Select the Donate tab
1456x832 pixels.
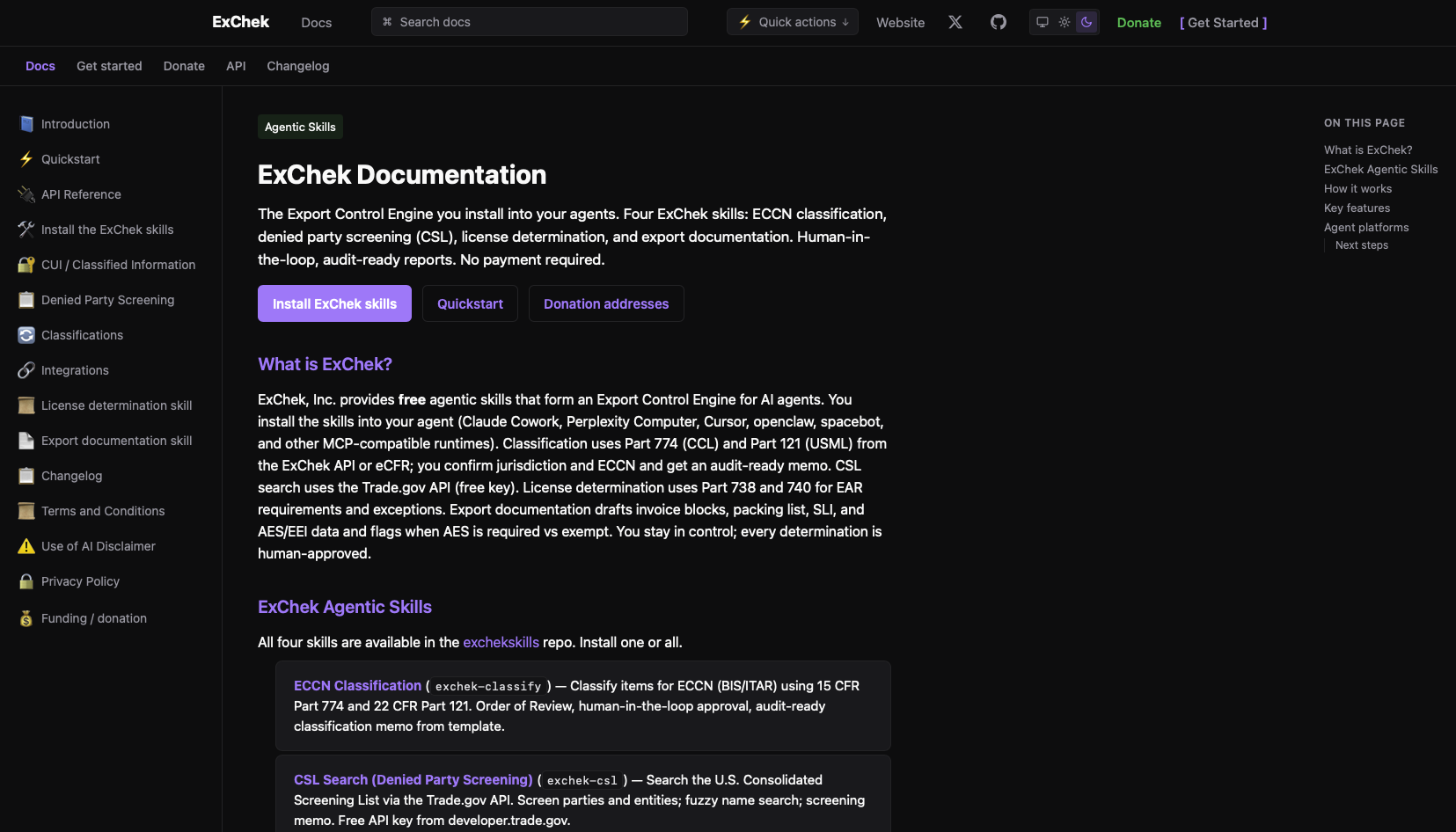click(x=184, y=66)
